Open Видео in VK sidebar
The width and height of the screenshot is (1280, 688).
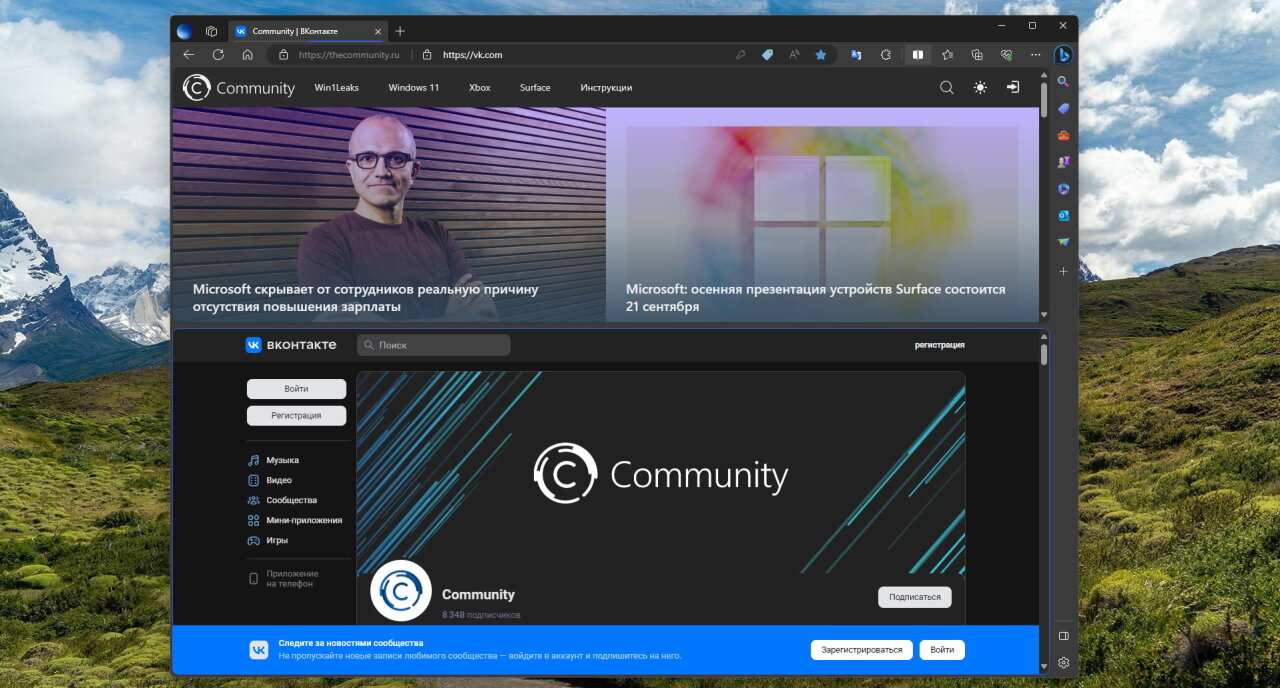pyautogui.click(x=270, y=480)
